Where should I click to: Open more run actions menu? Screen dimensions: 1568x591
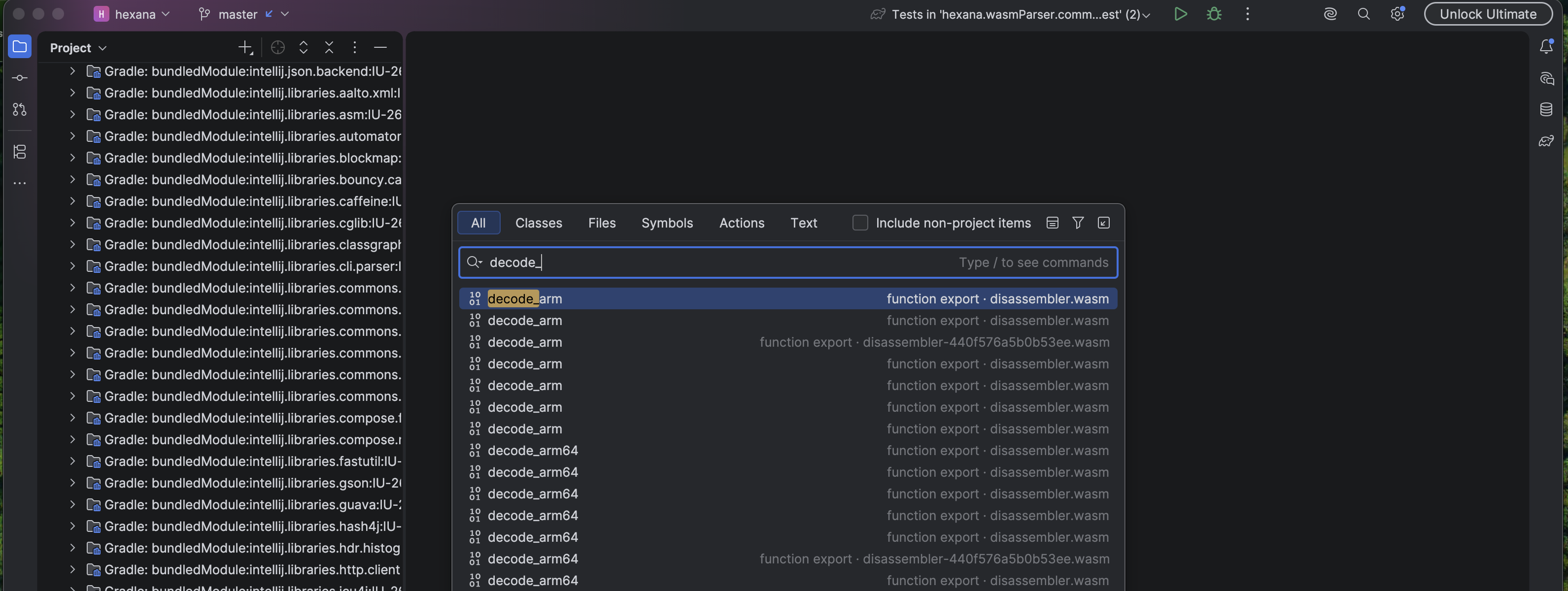coord(1247,14)
